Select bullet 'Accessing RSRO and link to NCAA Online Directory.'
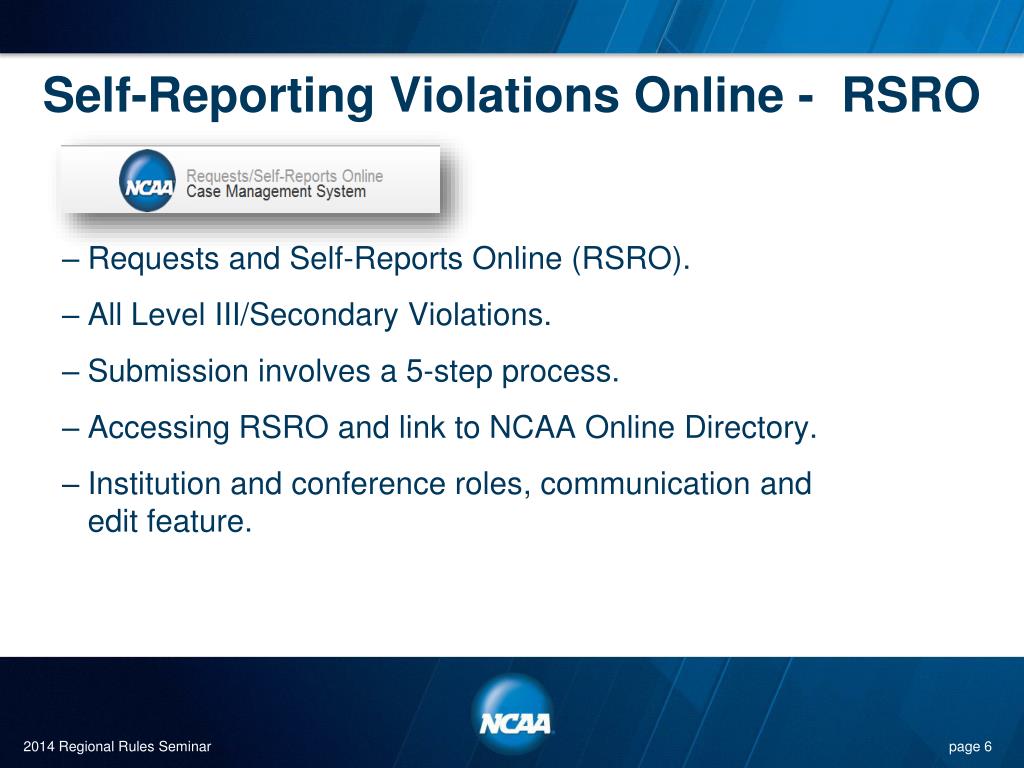This screenshot has height=768, width=1024. coord(440,428)
